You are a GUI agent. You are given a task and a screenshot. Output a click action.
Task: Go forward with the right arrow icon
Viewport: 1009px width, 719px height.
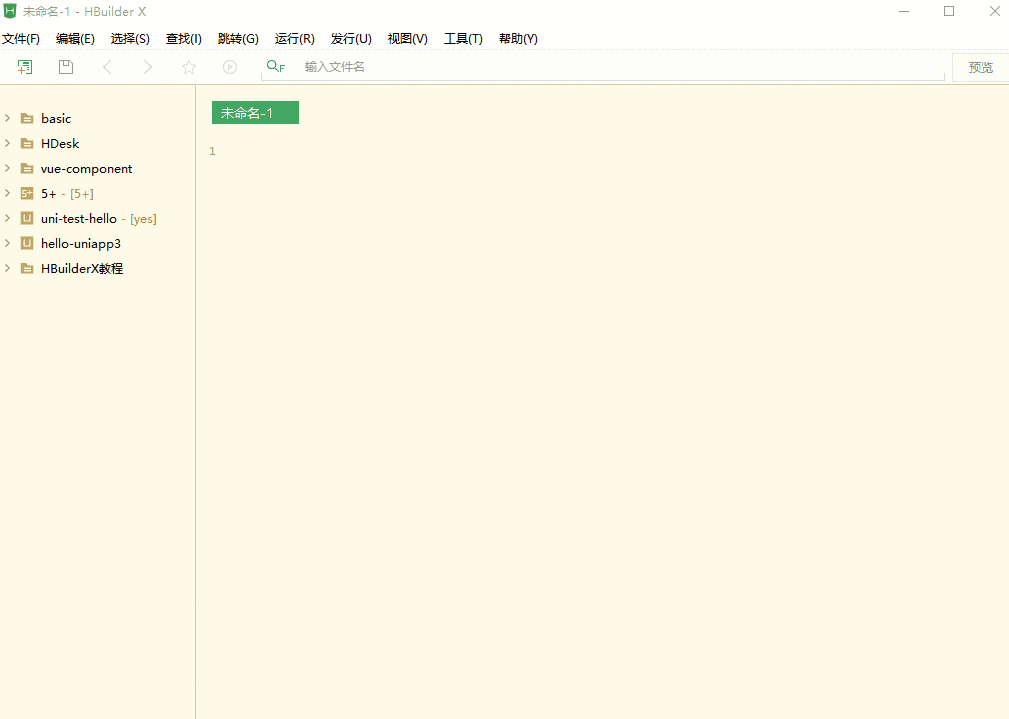[x=148, y=67]
